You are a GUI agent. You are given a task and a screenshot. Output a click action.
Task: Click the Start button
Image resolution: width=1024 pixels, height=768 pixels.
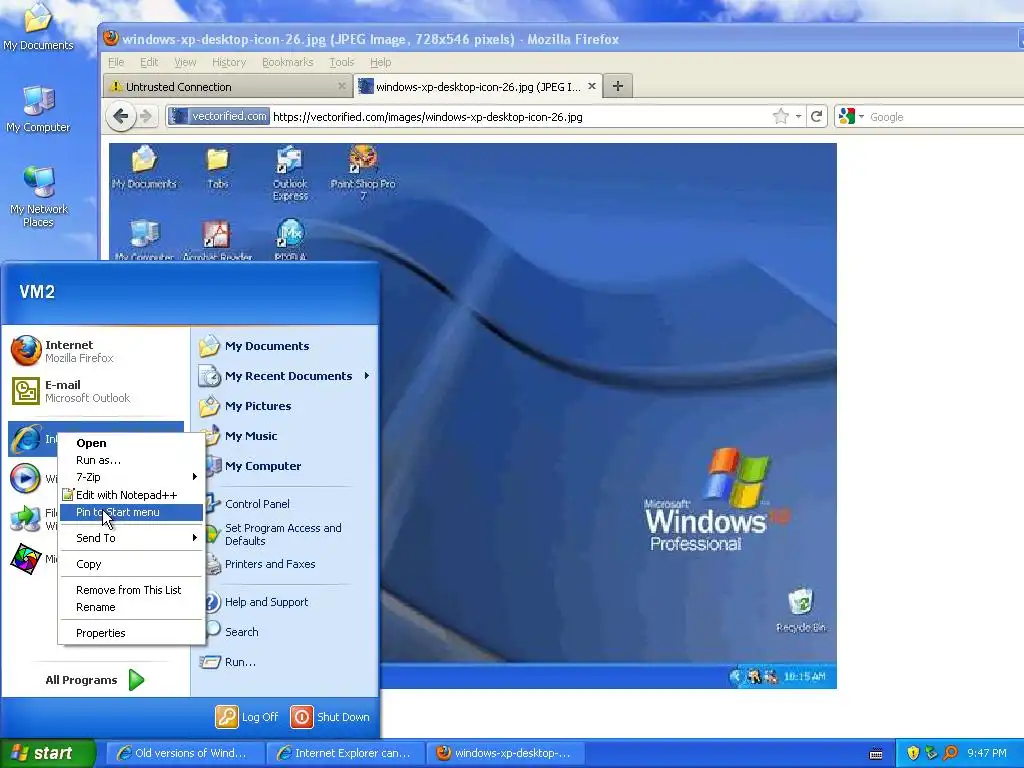pyautogui.click(x=47, y=753)
